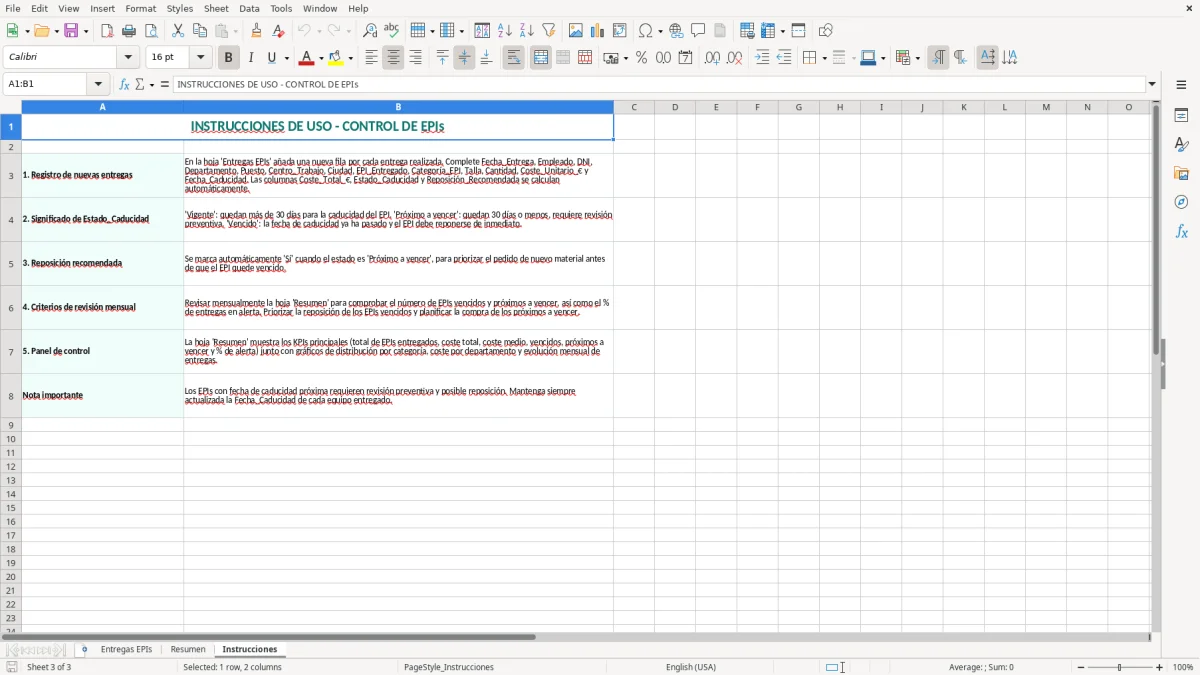Image resolution: width=1200 pixels, height=675 pixels.
Task: Click the Print icon
Action: 129,31
